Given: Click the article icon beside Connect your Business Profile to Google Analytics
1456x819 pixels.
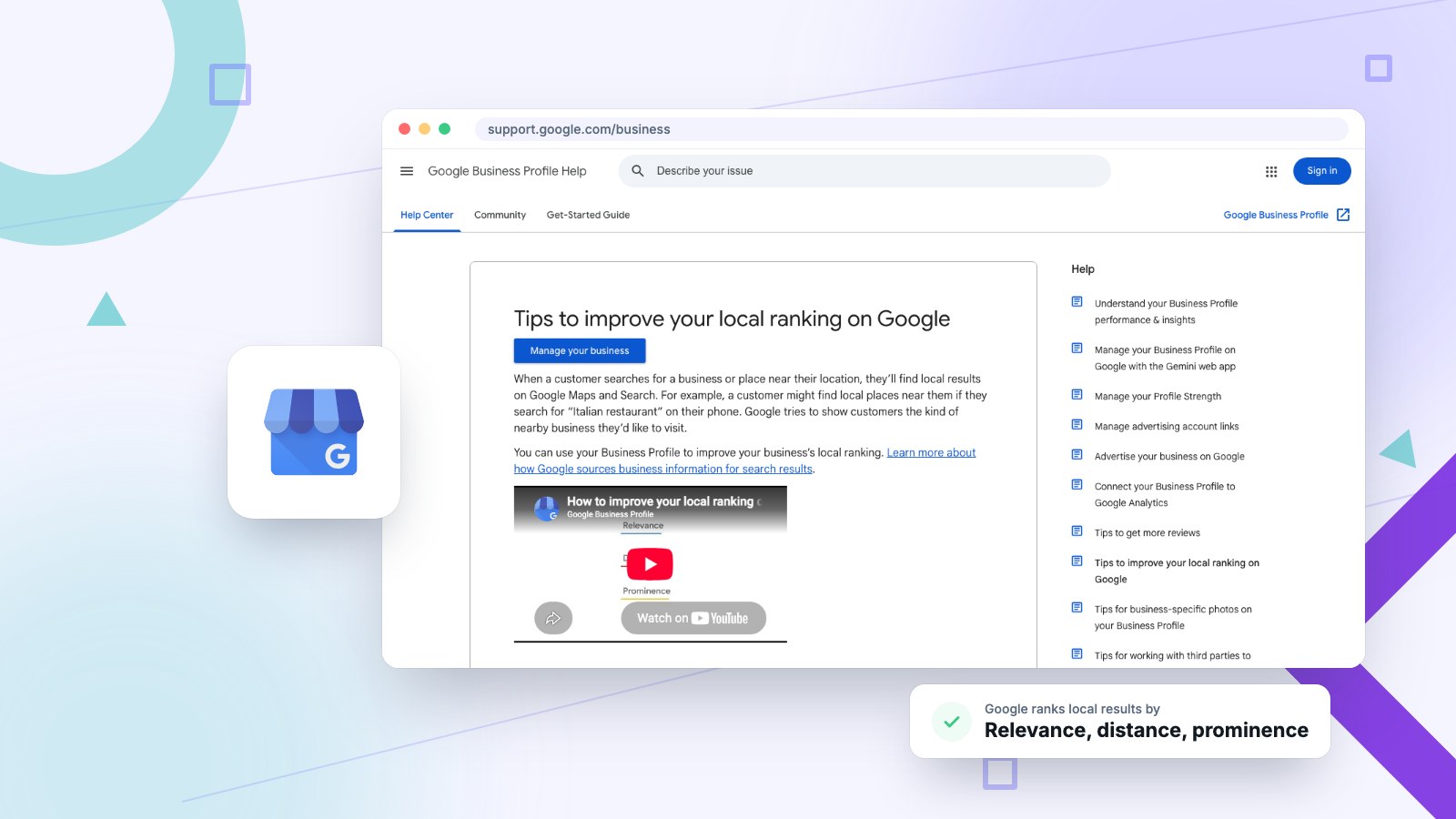Looking at the screenshot, I should click(x=1077, y=485).
